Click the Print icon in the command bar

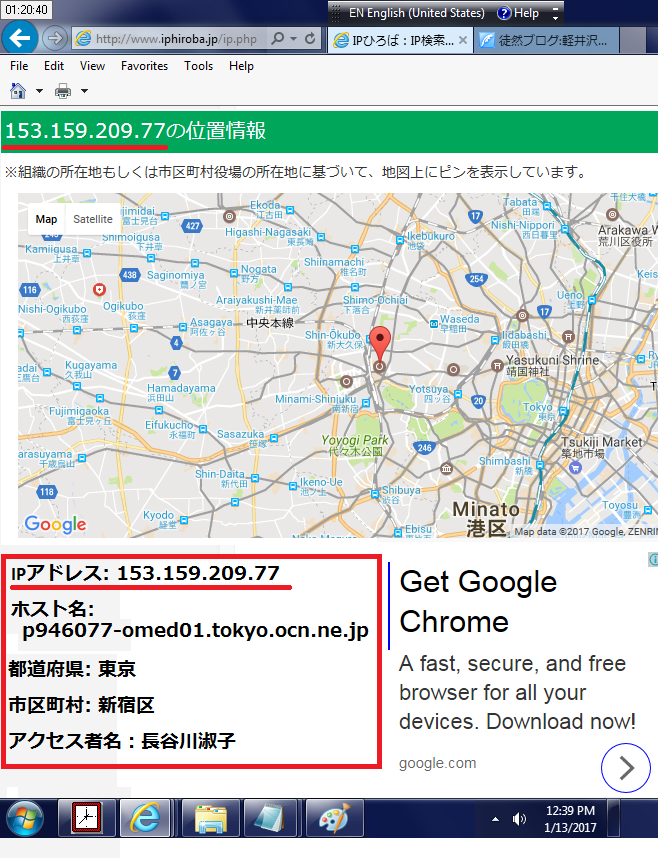63,91
